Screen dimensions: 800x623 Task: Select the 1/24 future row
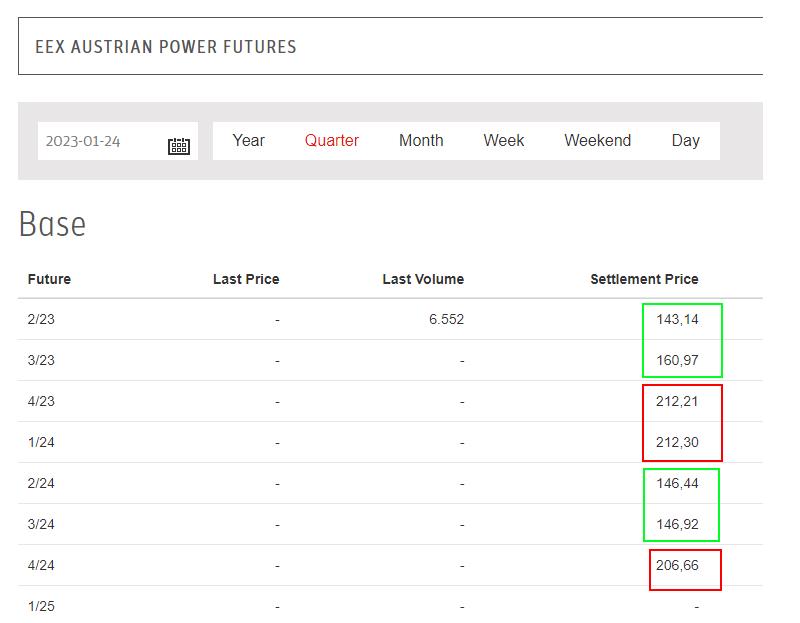pyautogui.click(x=390, y=442)
